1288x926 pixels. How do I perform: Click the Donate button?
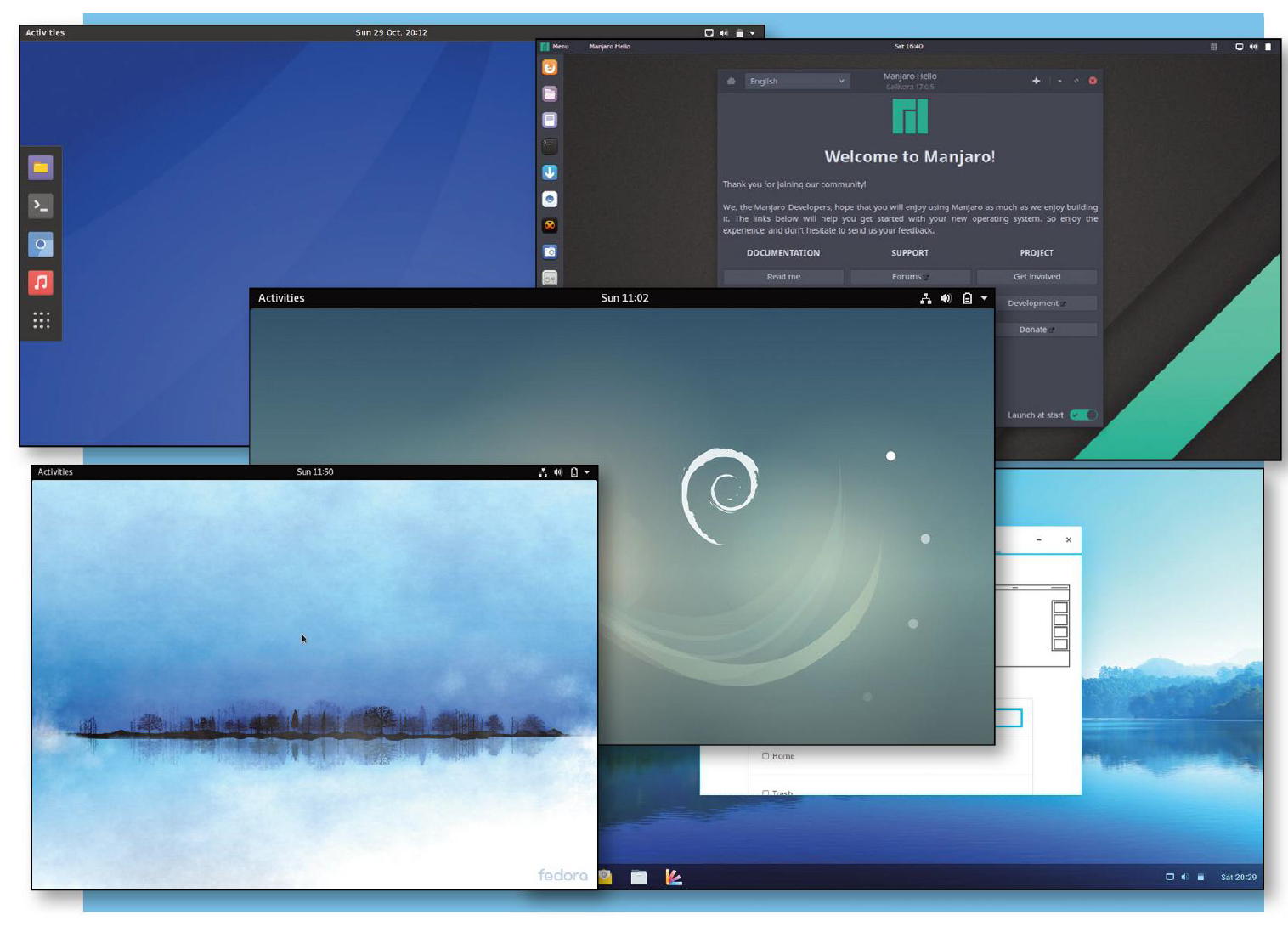point(1037,330)
